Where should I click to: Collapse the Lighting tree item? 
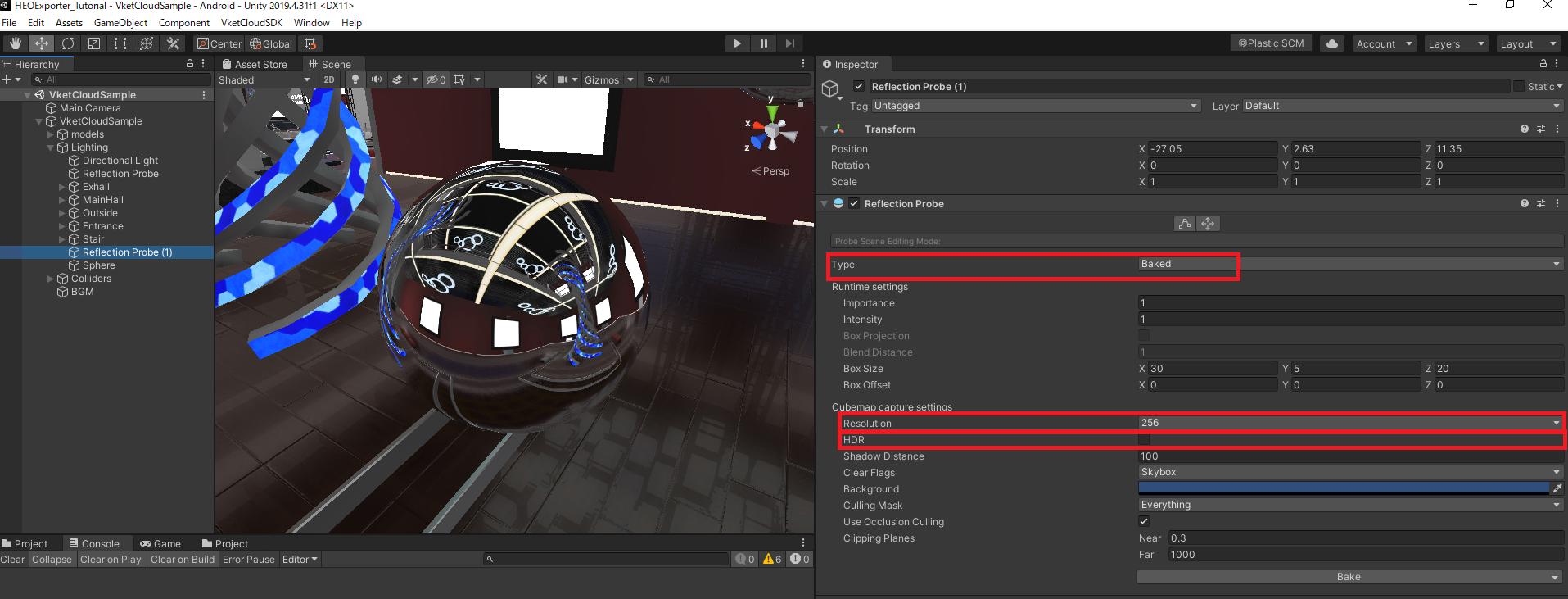[x=51, y=147]
